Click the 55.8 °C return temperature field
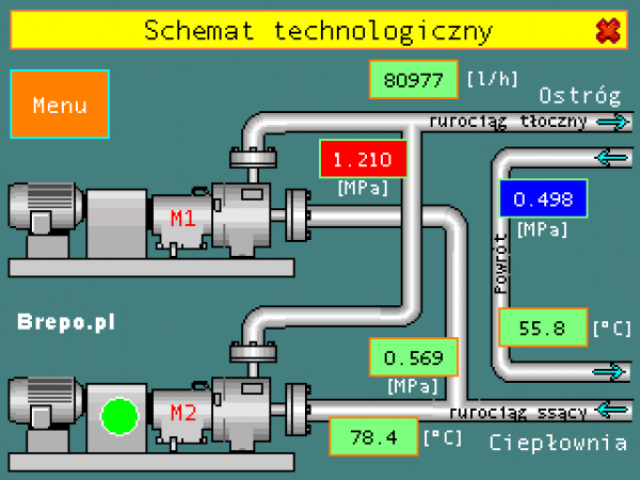Viewport: 640px width, 480px height. pyautogui.click(x=543, y=327)
